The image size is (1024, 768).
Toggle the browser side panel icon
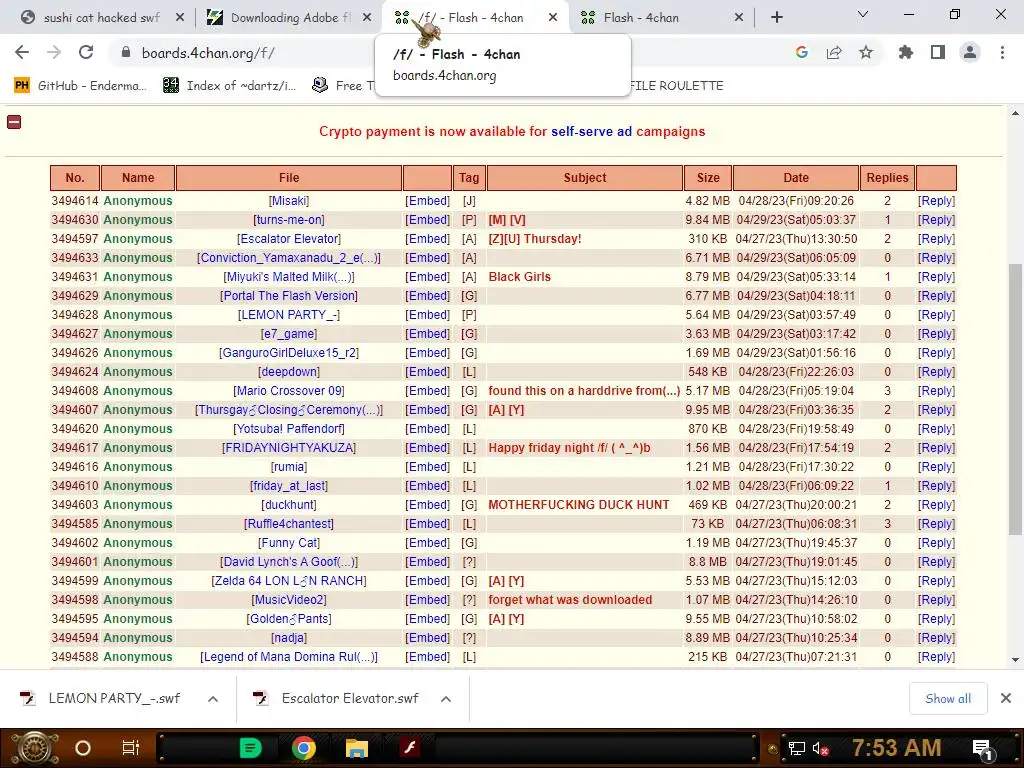coord(938,52)
